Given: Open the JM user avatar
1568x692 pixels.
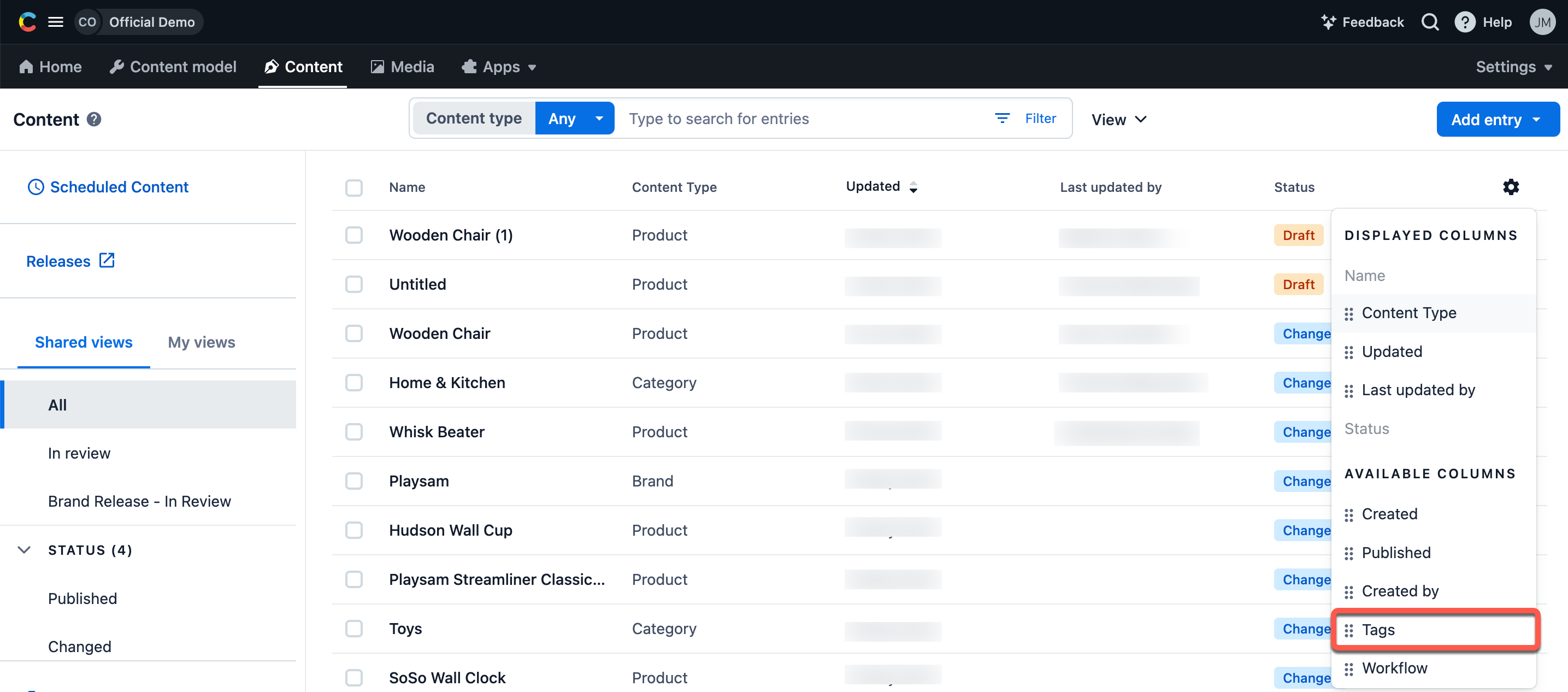Looking at the screenshot, I should pos(1542,22).
